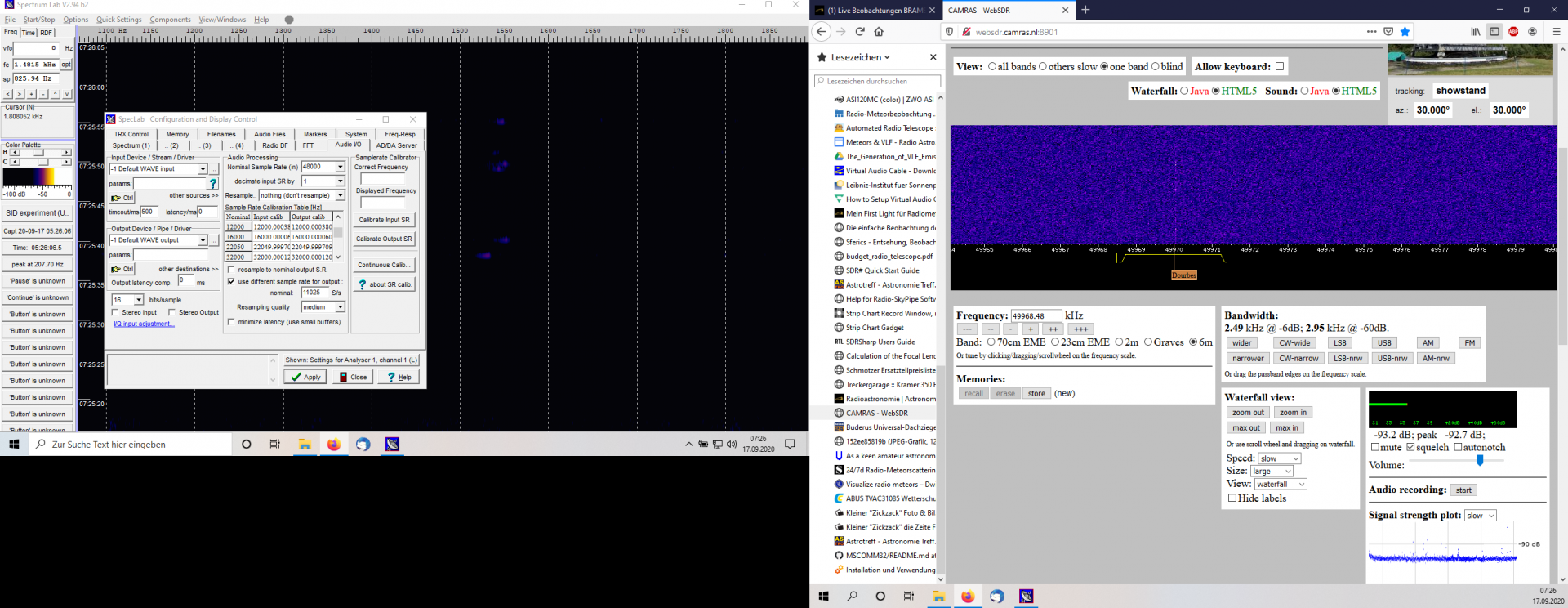Toggle the Firefox sidebar button
Image resolution: width=1568 pixels, height=608 pixels.
coord(1494,32)
